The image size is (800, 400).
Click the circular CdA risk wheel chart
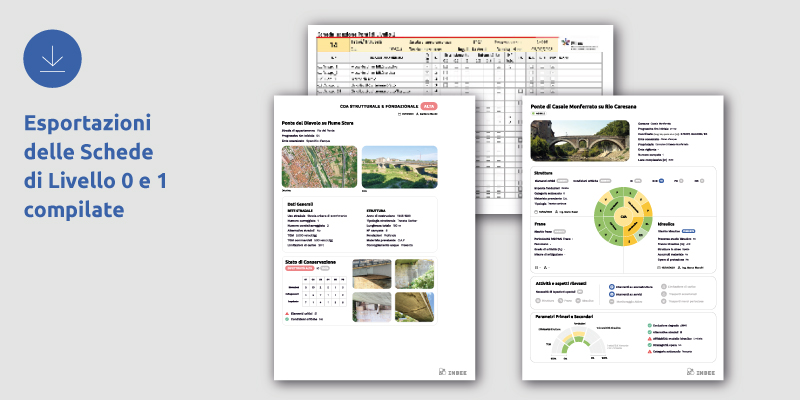(x=623, y=215)
